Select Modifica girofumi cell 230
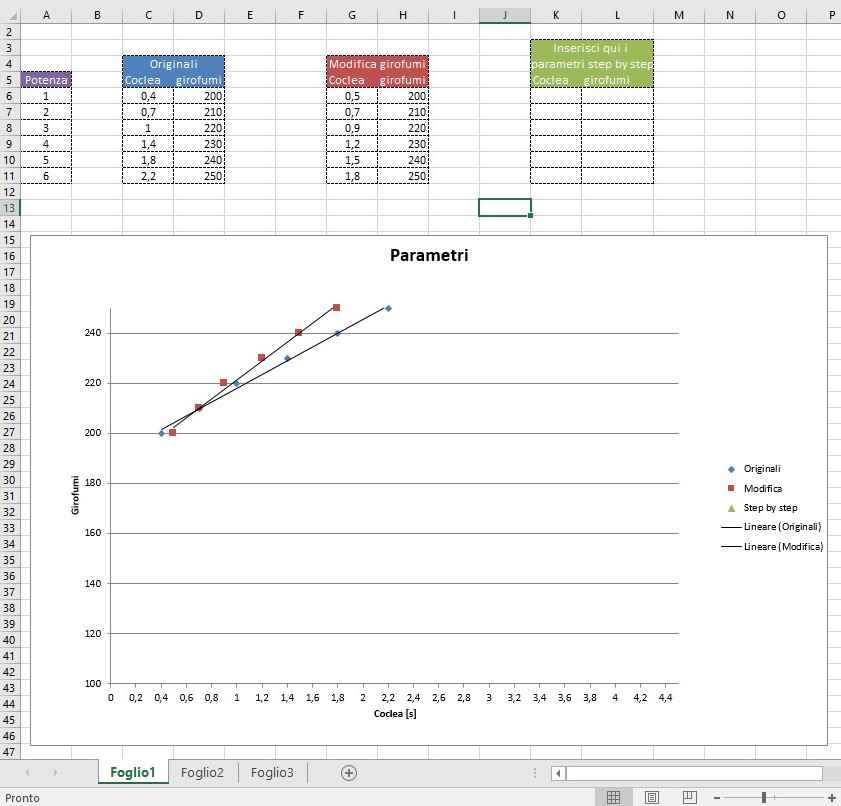Viewport: 841px width, 806px height. (x=403, y=144)
